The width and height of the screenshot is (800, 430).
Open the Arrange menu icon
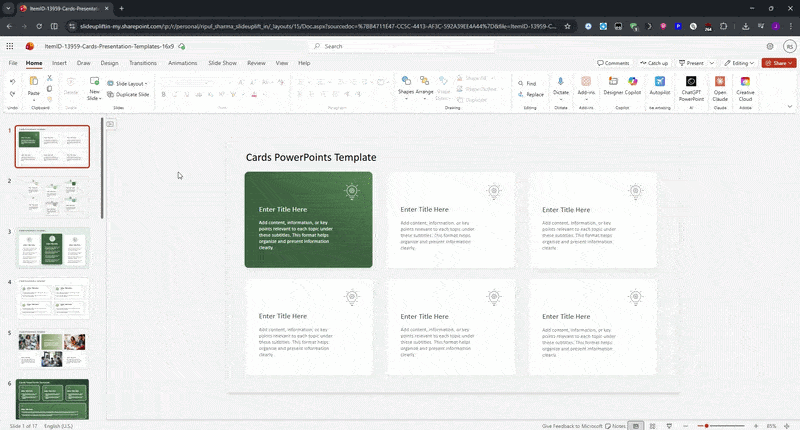click(424, 81)
